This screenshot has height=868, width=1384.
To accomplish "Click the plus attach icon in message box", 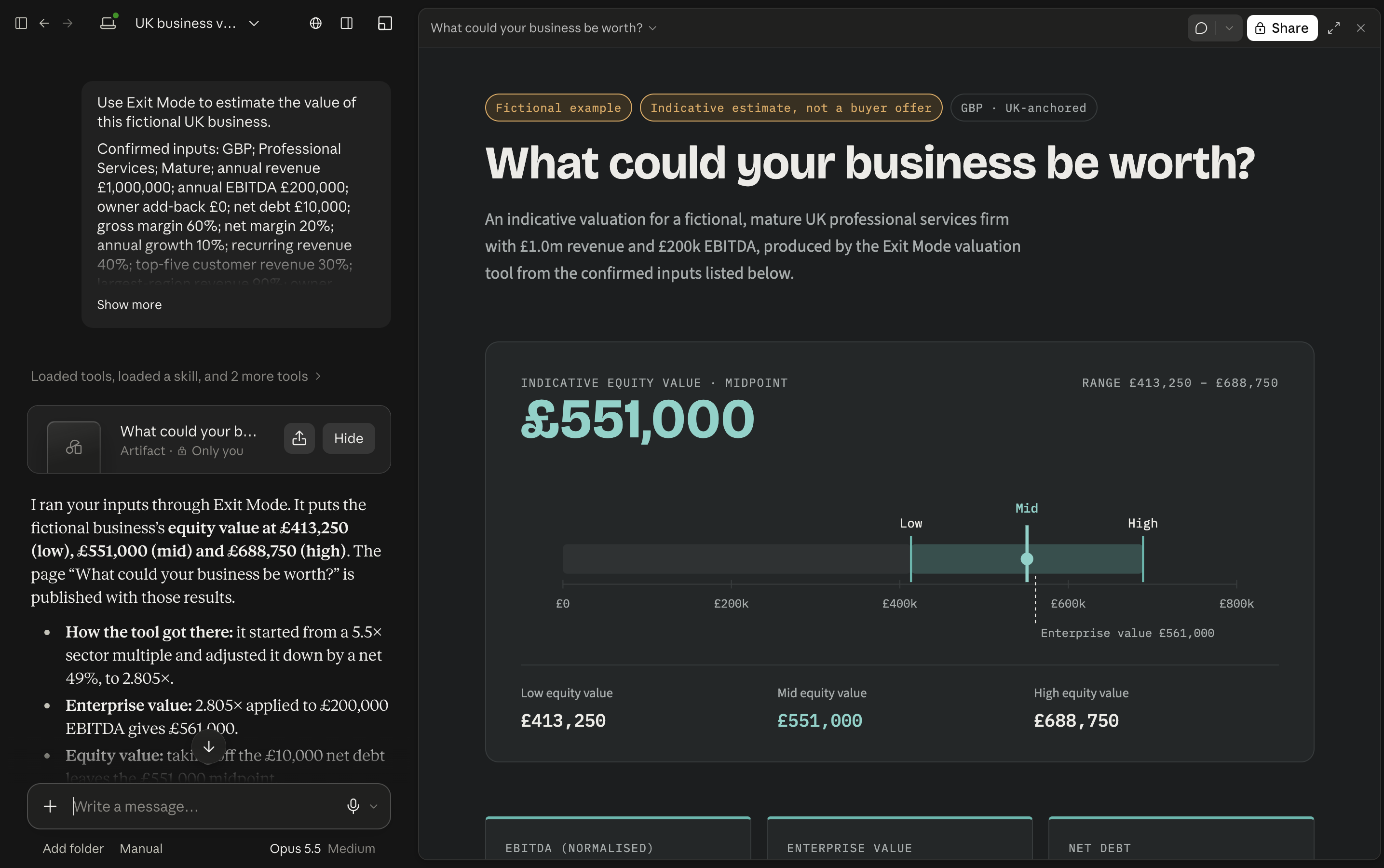I will click(50, 807).
